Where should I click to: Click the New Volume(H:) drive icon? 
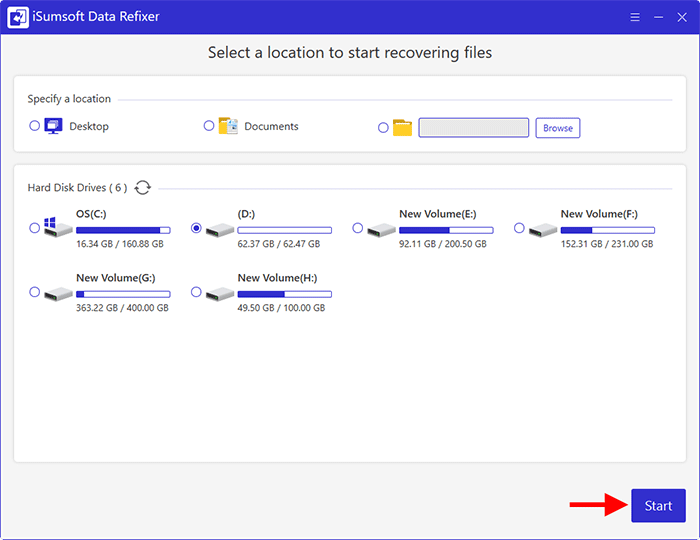[220, 294]
